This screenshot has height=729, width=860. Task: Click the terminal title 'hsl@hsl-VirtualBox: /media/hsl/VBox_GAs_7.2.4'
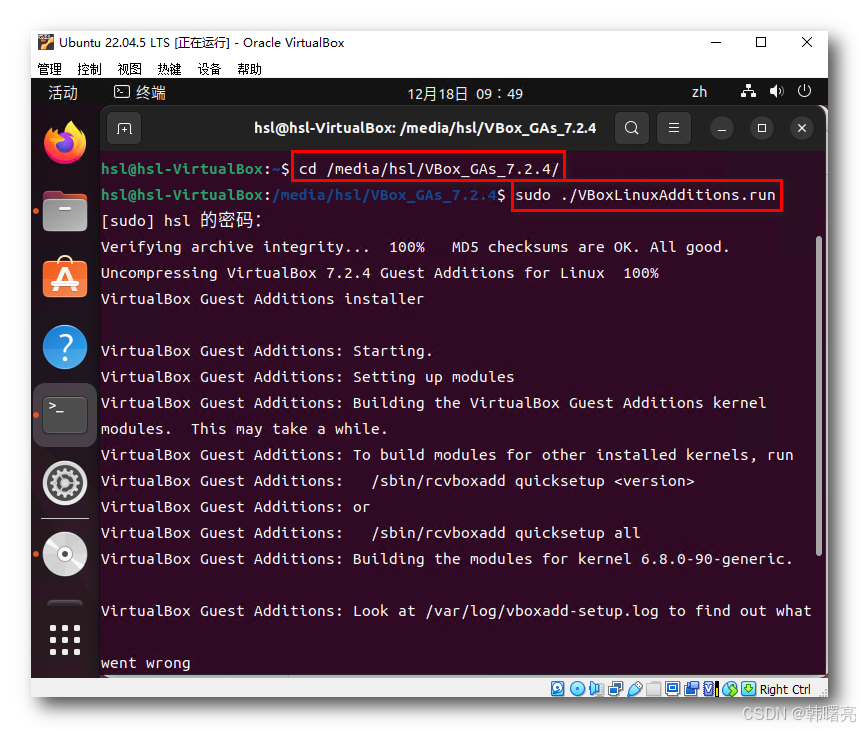point(425,128)
